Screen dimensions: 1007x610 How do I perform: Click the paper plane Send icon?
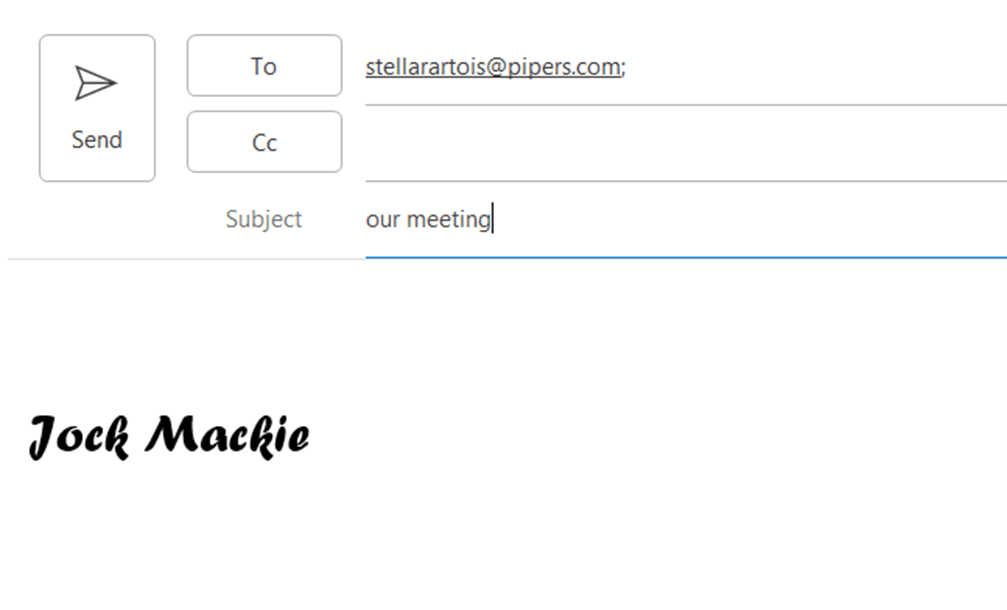pos(96,83)
